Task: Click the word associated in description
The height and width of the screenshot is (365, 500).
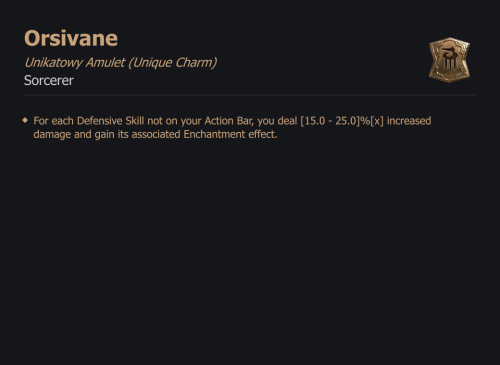Action: pos(156,134)
